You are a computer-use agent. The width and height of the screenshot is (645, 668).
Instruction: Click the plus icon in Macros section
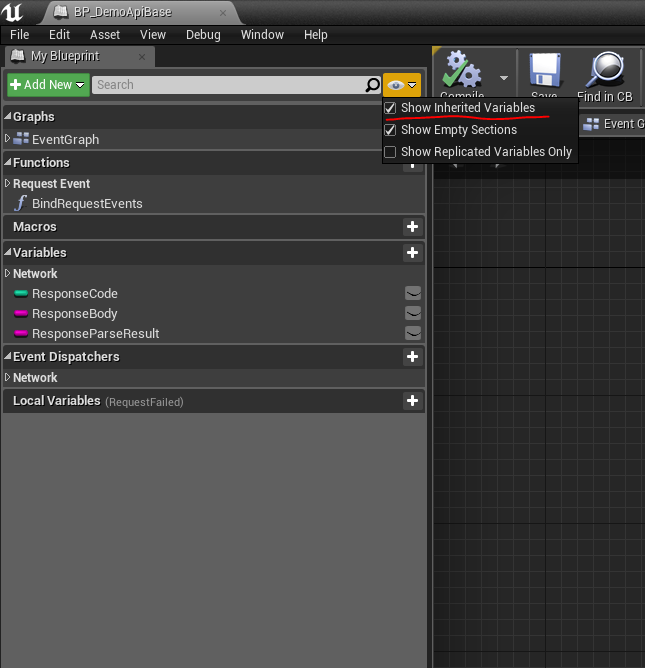tap(412, 227)
